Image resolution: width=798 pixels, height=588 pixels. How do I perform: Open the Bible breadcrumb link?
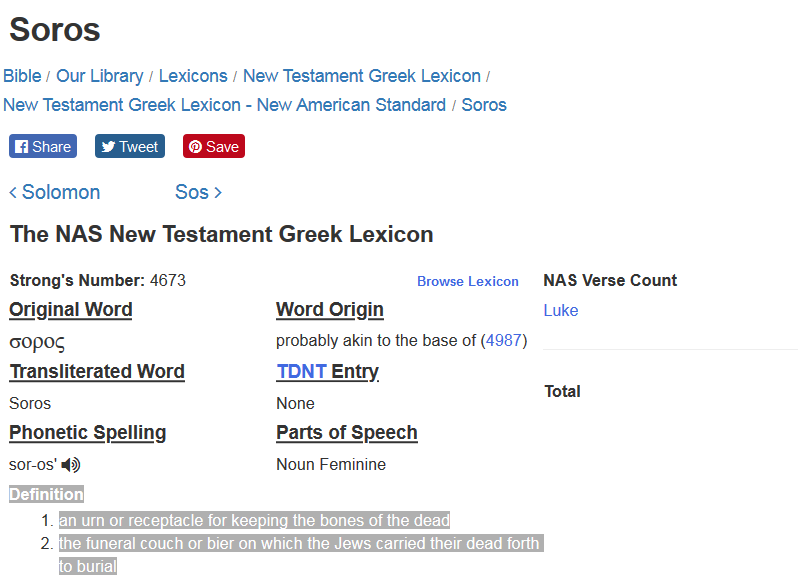coord(22,76)
